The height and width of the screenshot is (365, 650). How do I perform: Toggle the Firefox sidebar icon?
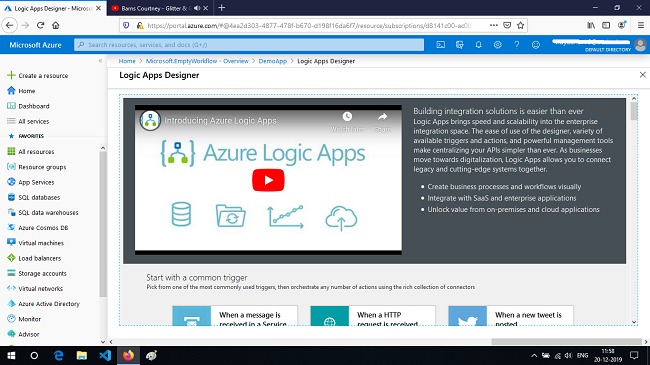pos(606,25)
